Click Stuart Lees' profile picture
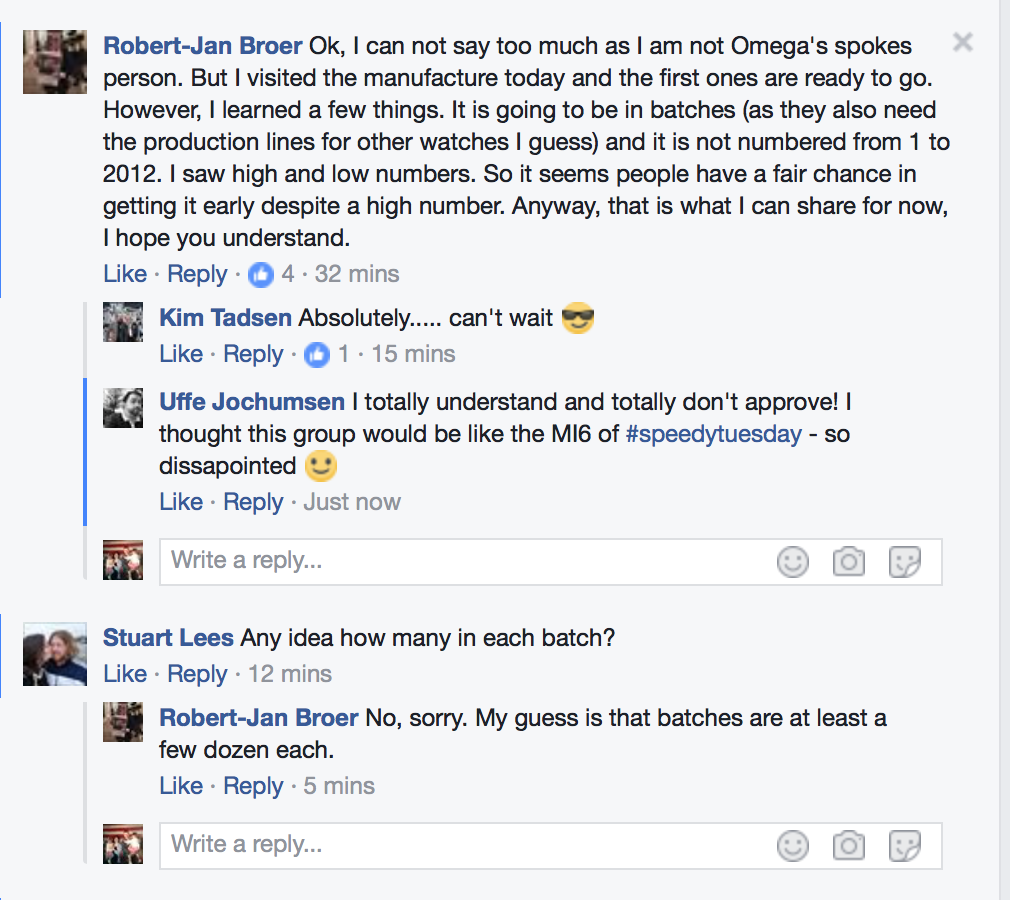 55,655
